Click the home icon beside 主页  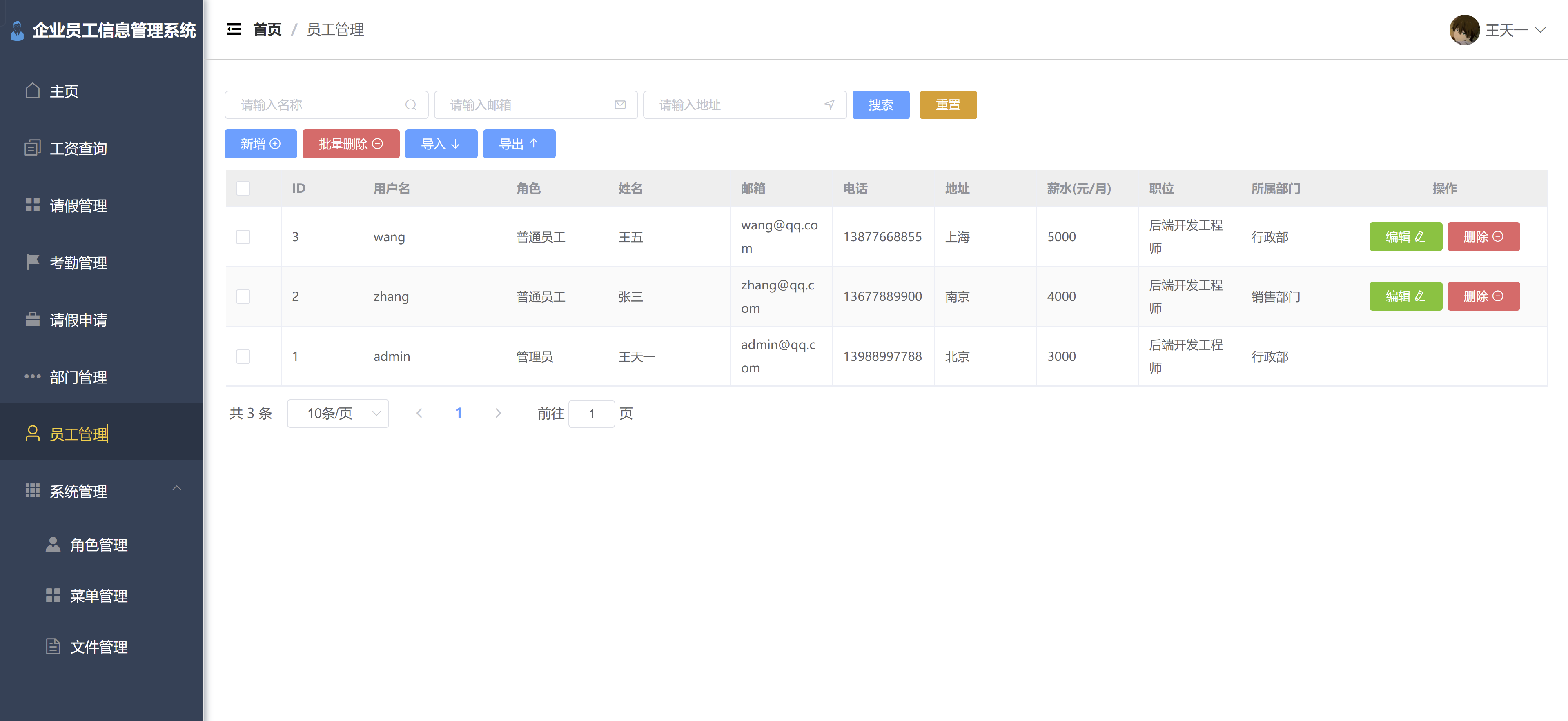33,91
